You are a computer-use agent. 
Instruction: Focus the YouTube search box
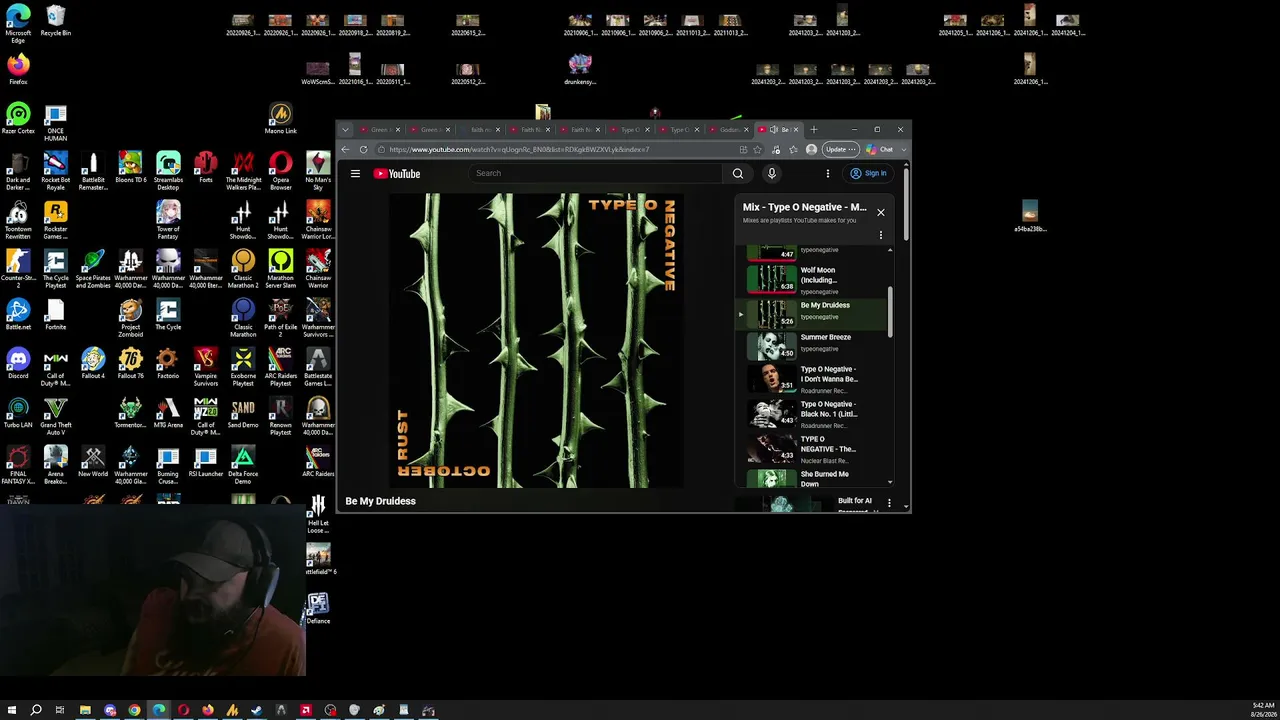pos(595,173)
